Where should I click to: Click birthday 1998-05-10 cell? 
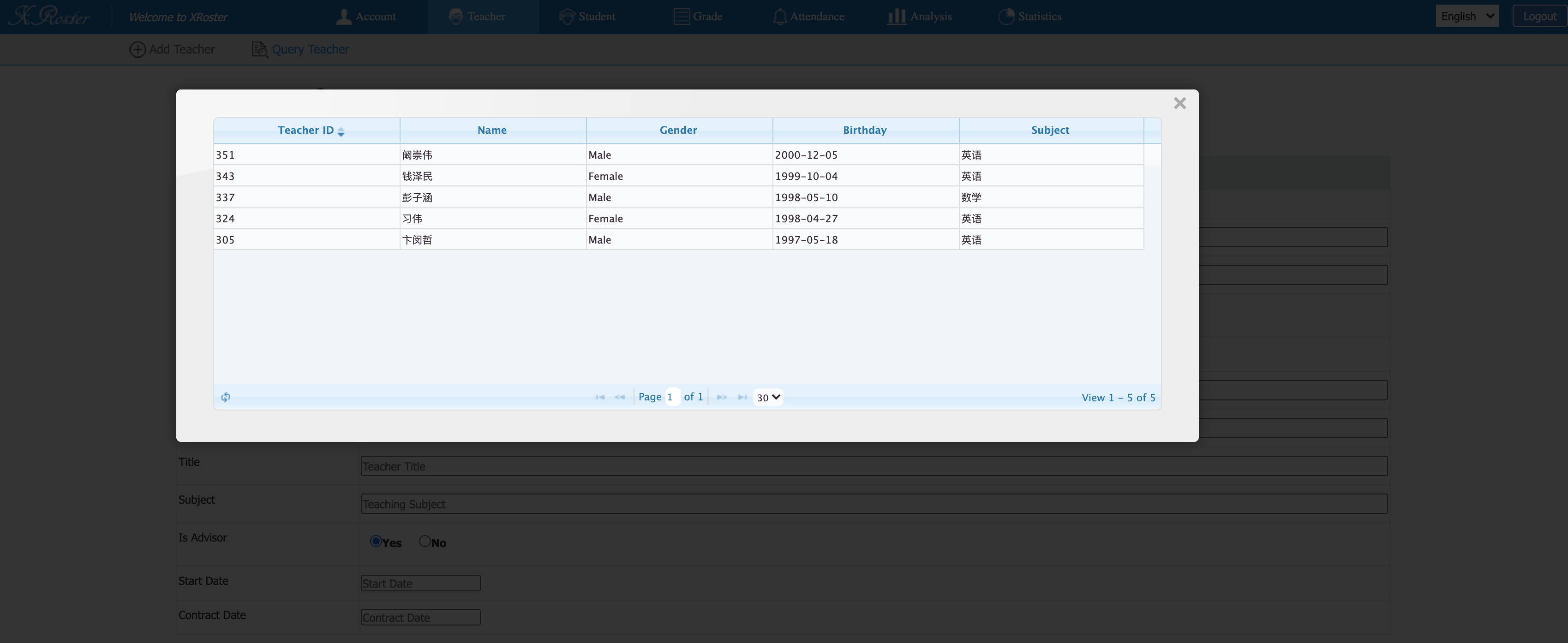865,197
